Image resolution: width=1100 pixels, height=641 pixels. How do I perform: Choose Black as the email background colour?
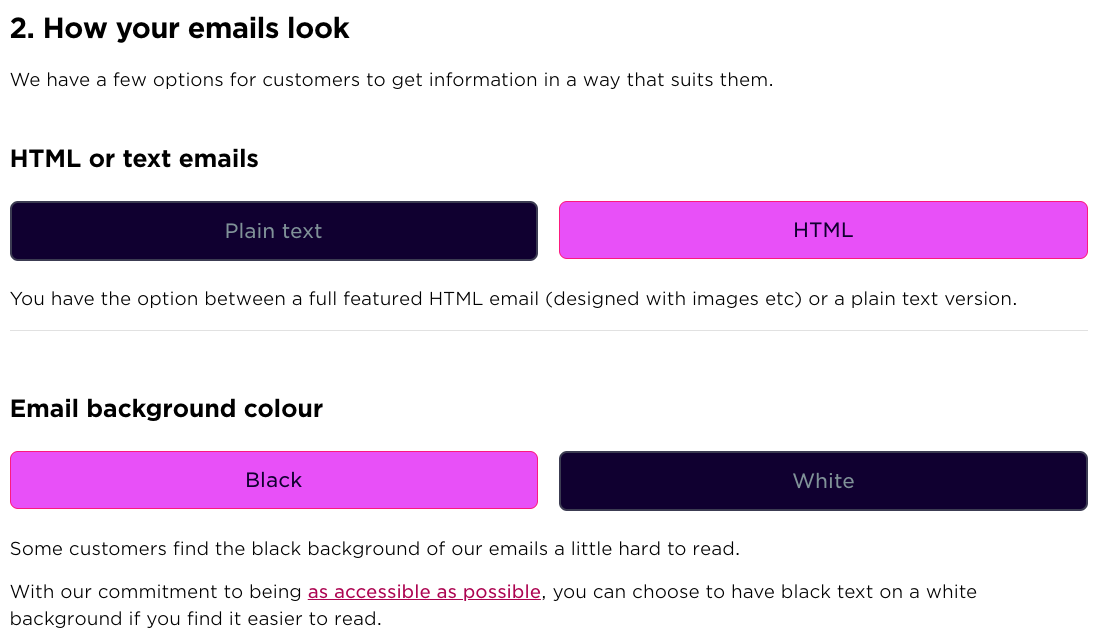[x=274, y=480]
